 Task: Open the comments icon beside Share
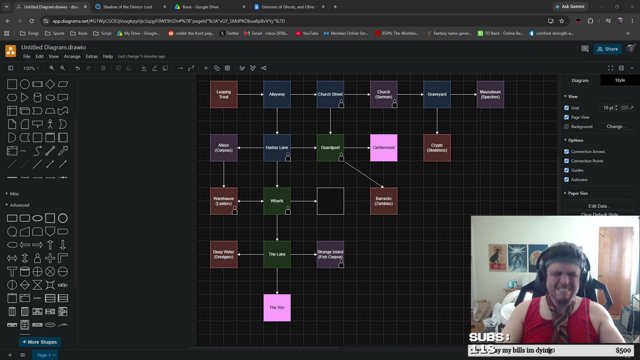[x=585, y=49]
